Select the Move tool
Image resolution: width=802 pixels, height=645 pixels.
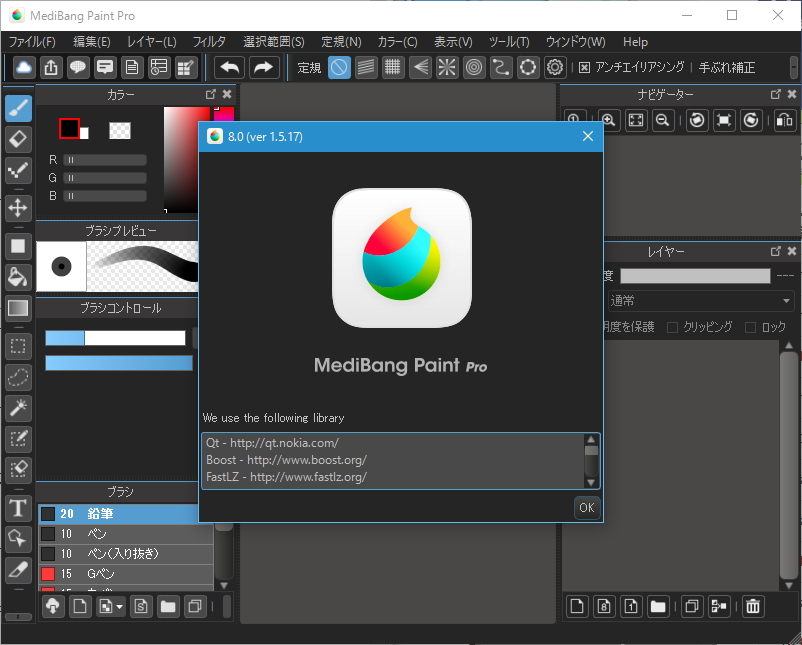pyautogui.click(x=17, y=208)
